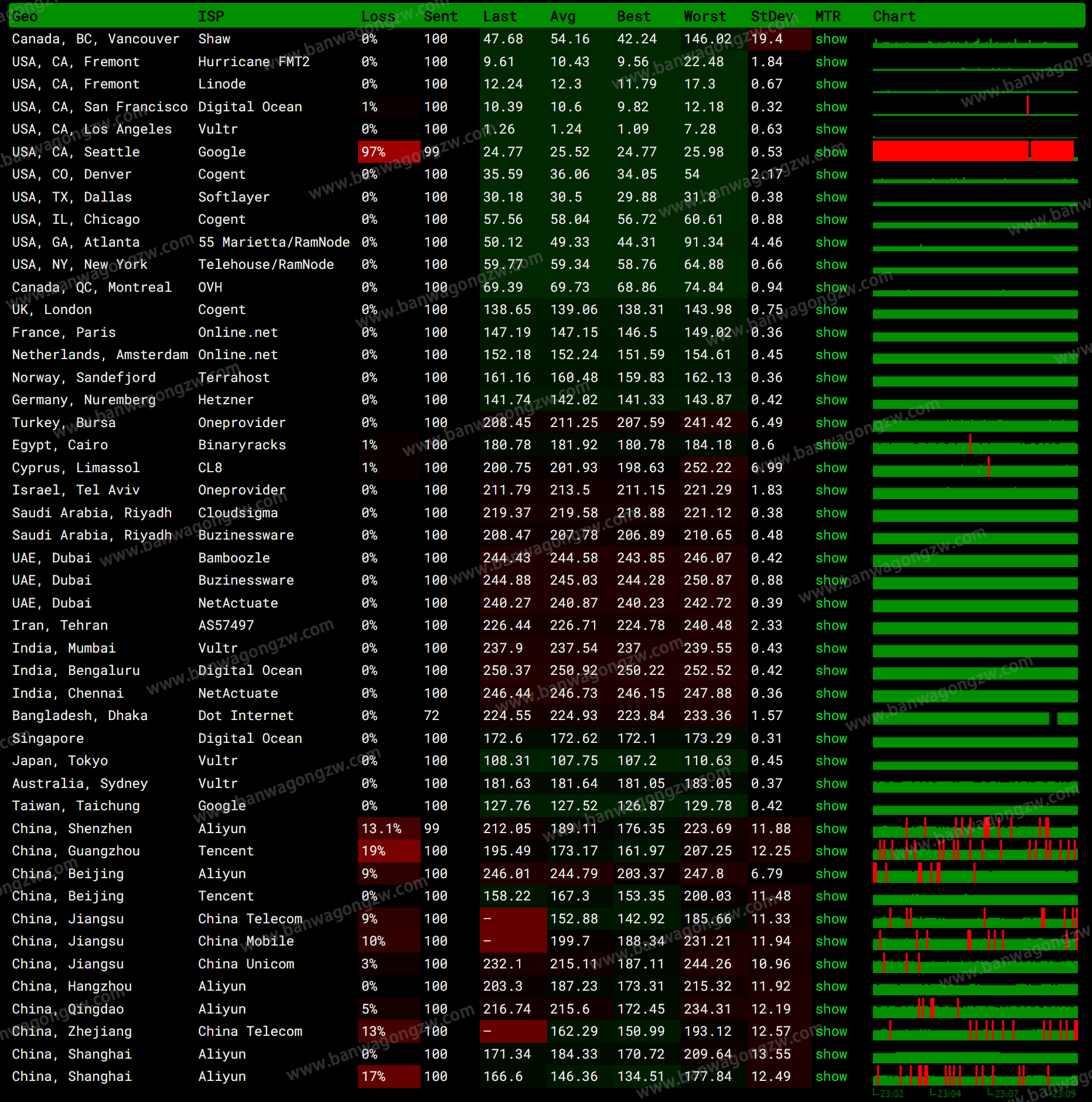1092x1102 pixels.
Task: Click the Geo column header
Action: (x=25, y=16)
